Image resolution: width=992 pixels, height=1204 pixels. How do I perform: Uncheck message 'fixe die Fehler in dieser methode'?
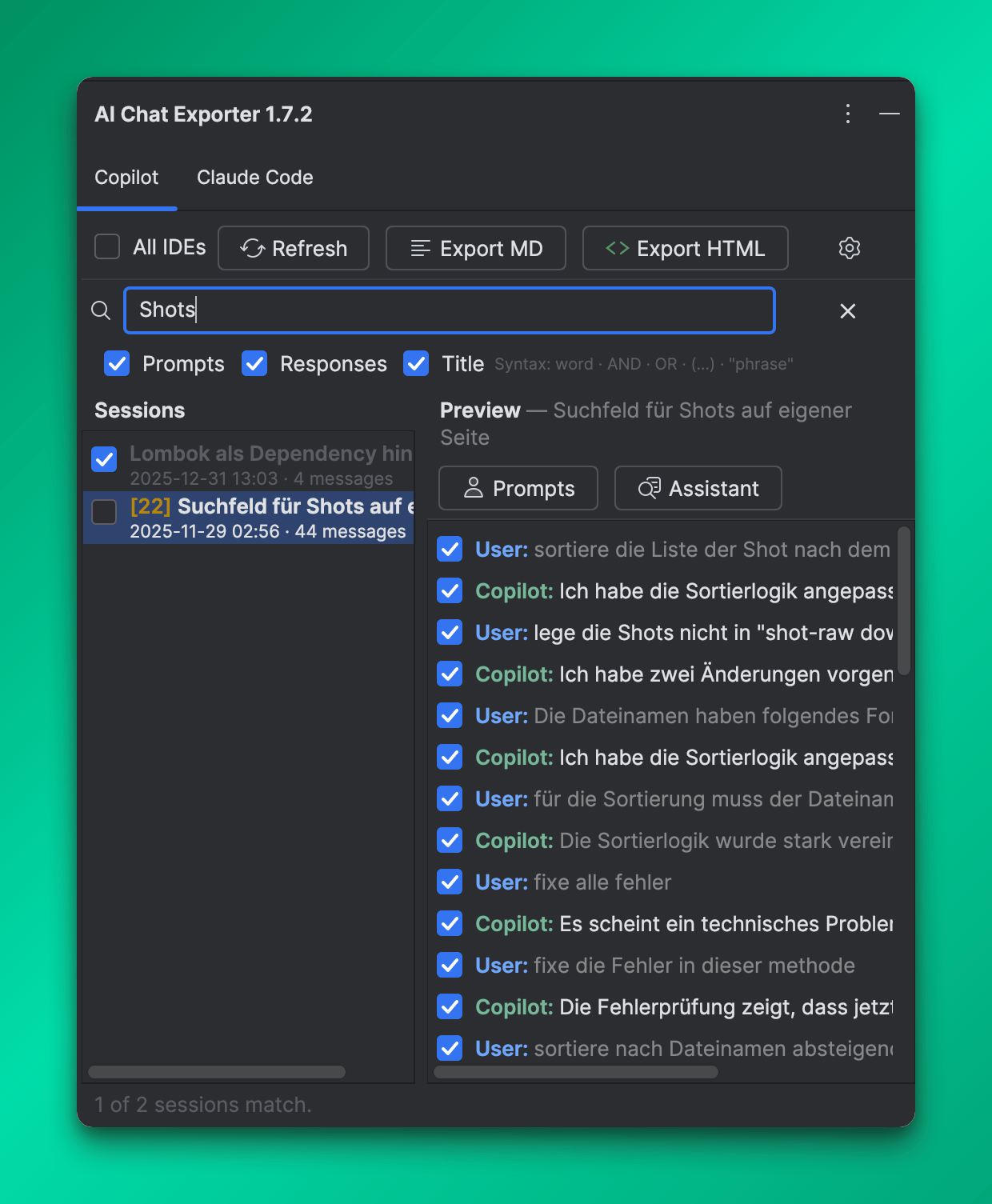(x=450, y=966)
